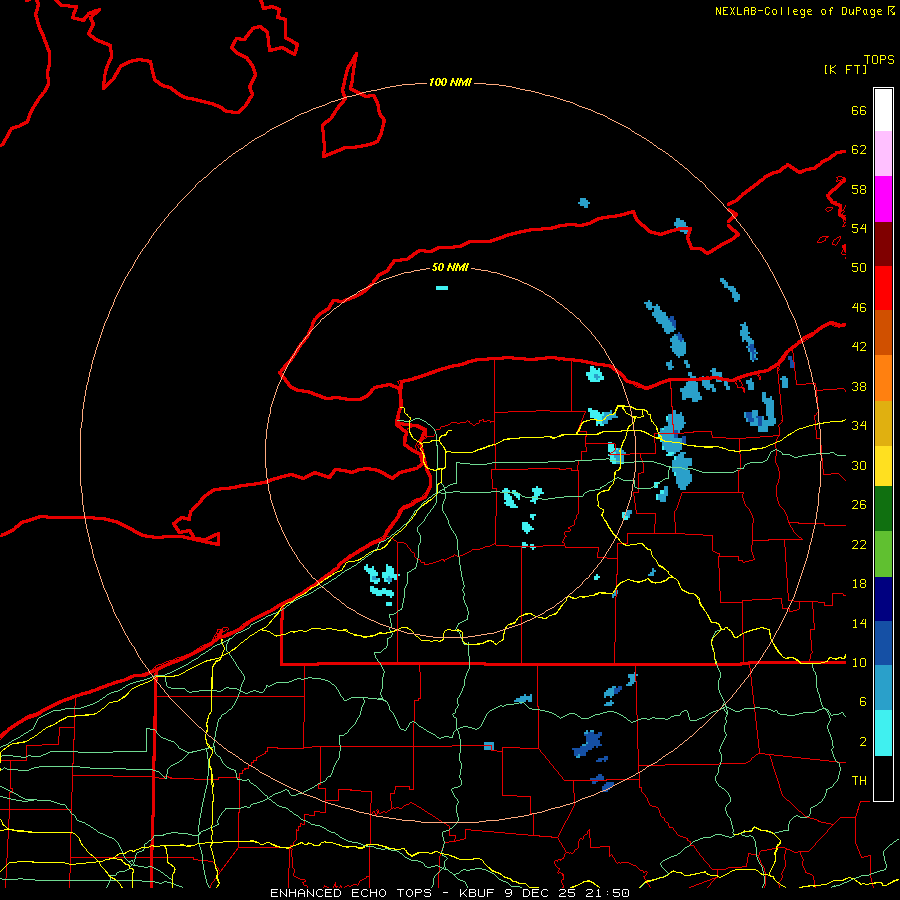Select the light pink legend swatch
Image resolution: width=900 pixels, height=900 pixels.
[883, 153]
